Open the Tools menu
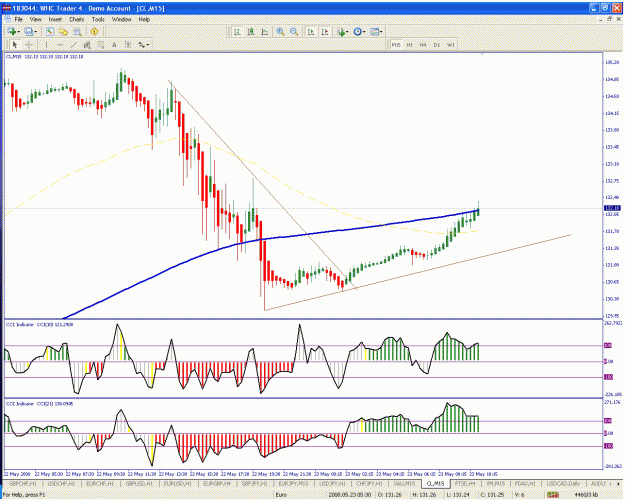This screenshot has width=625, height=501. (x=98, y=19)
